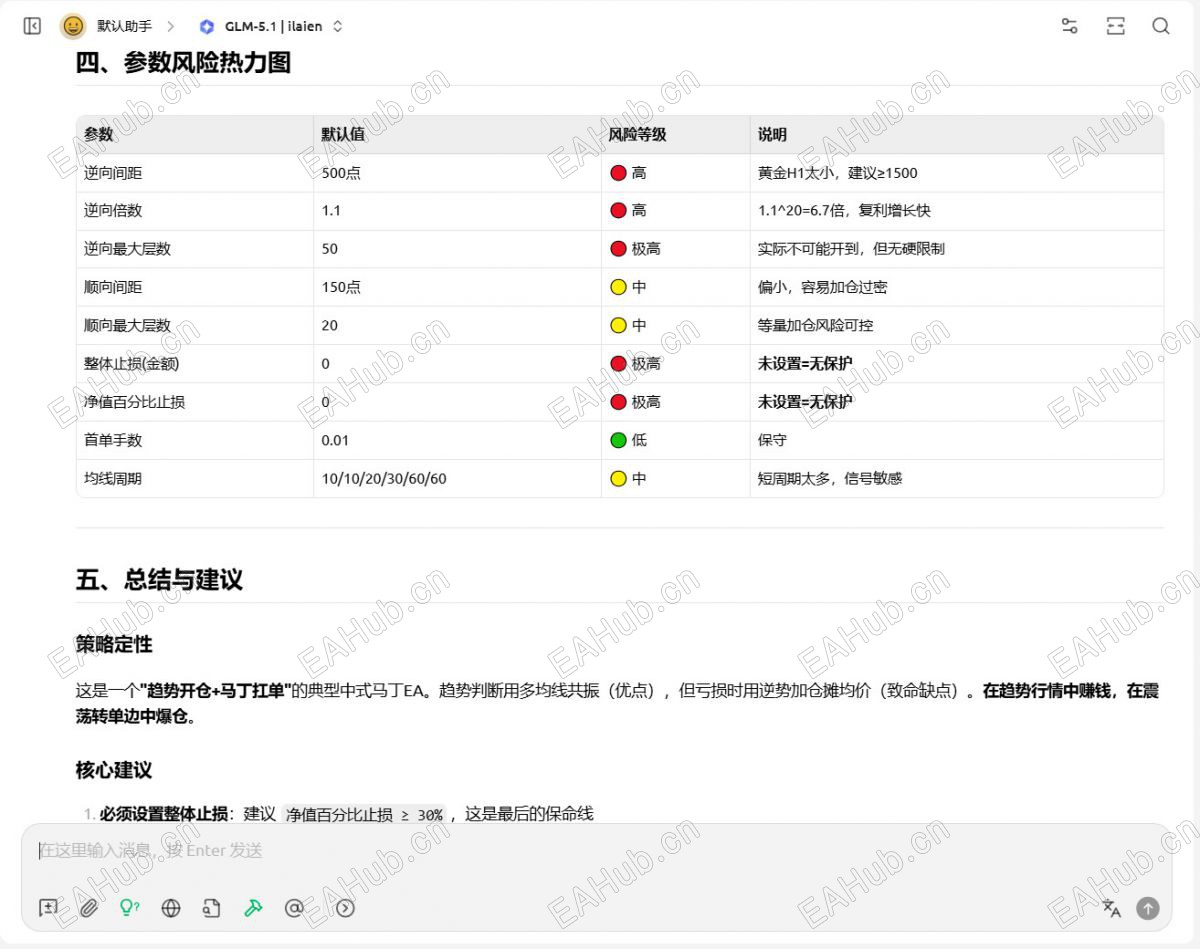Toggle the green hammer tools icon
The width and height of the screenshot is (1200, 949).
point(253,908)
